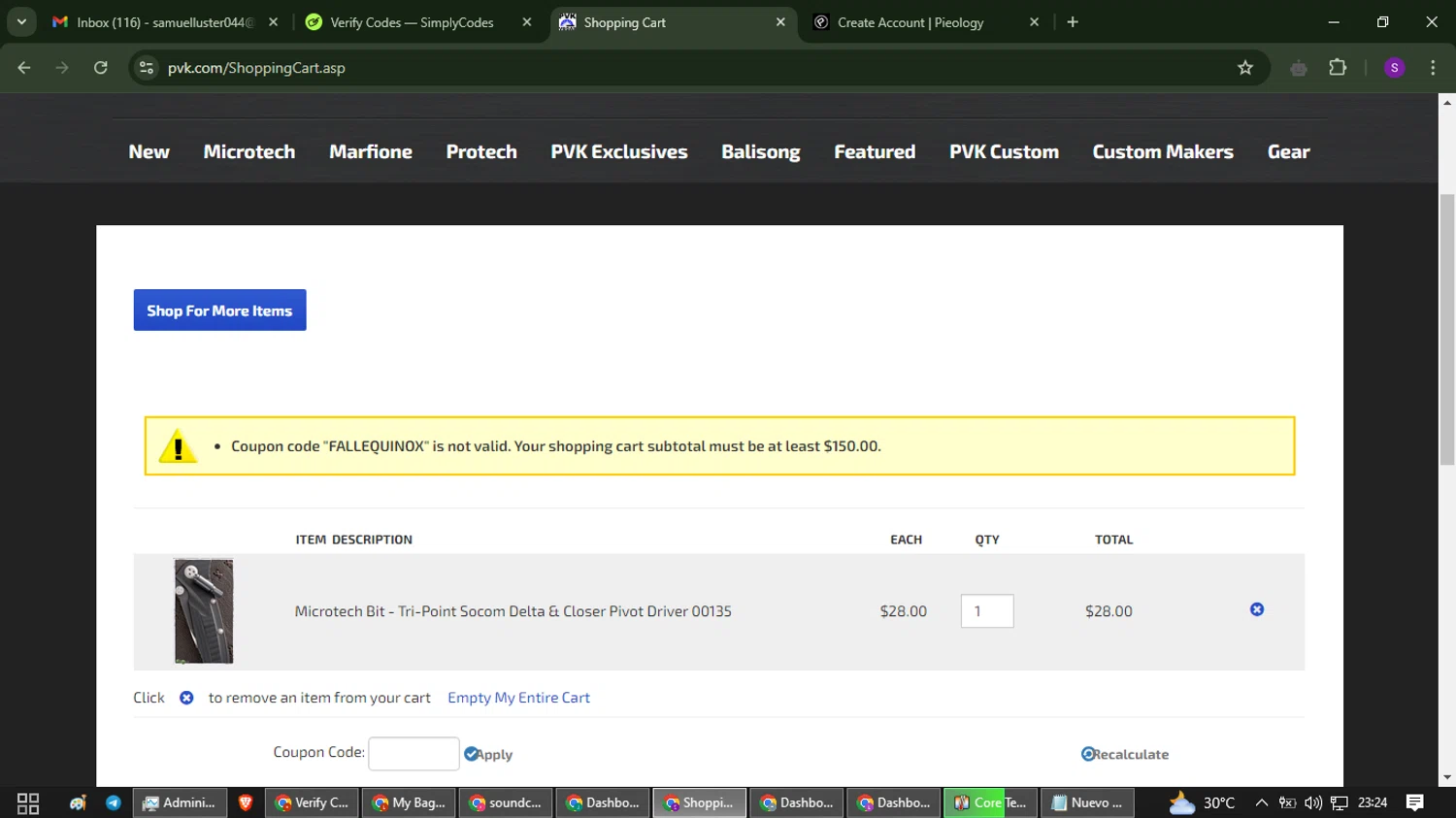Open the Custom Makers menu

1163,152
